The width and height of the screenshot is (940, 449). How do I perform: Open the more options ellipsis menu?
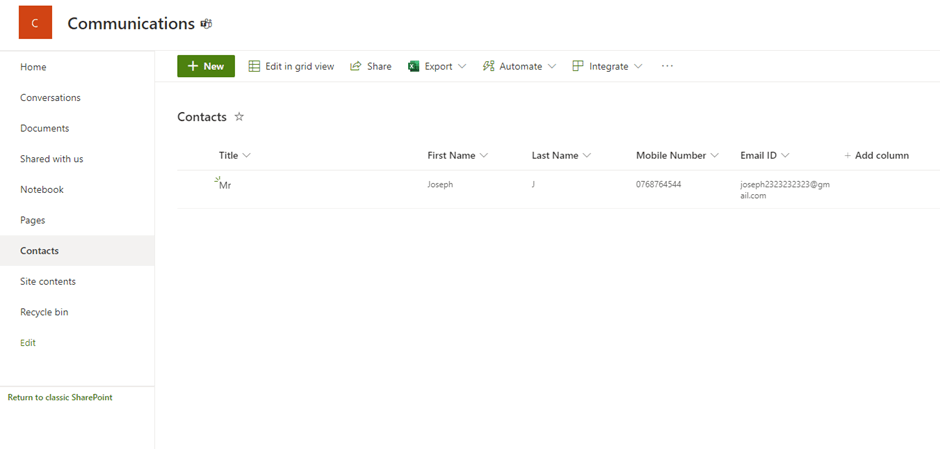coord(667,66)
